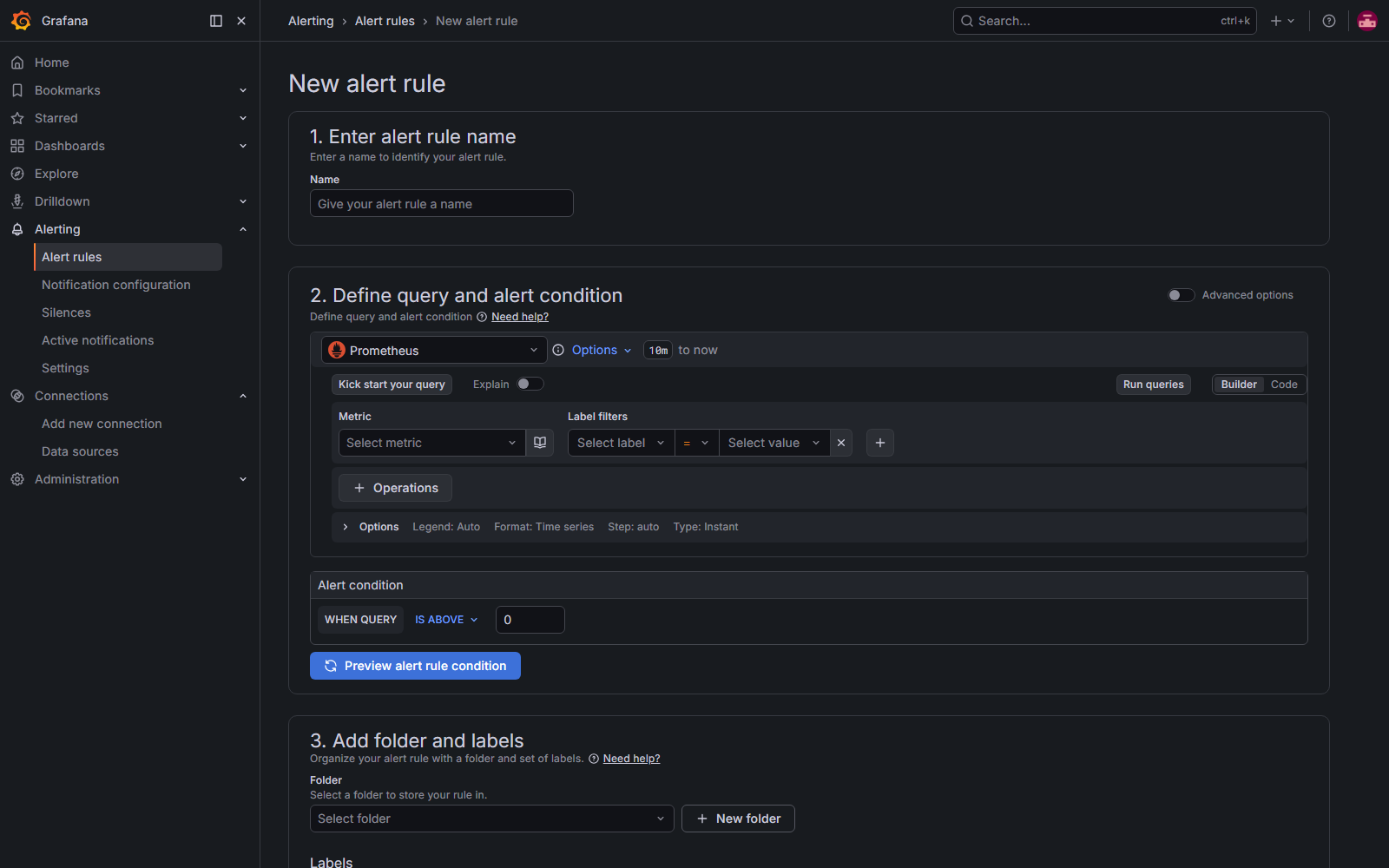The image size is (1389, 868).
Task: Dock or undock the sidebar menu icon
Action: (x=216, y=21)
